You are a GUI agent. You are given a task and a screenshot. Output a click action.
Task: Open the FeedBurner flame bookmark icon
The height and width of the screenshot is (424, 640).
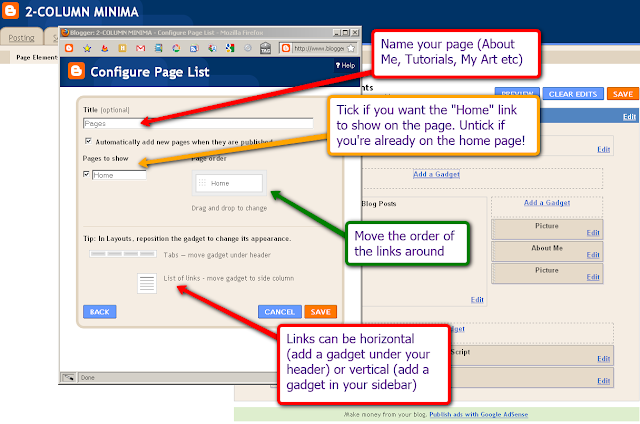(104, 48)
